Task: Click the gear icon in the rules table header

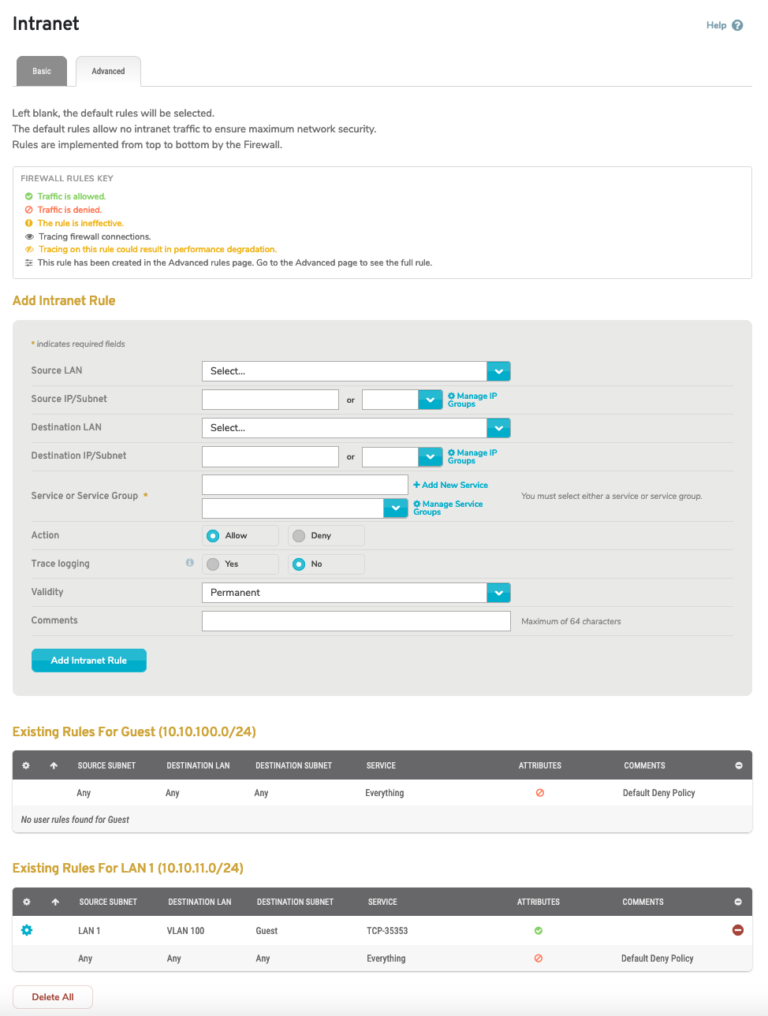Action: pyautogui.click(x=28, y=901)
